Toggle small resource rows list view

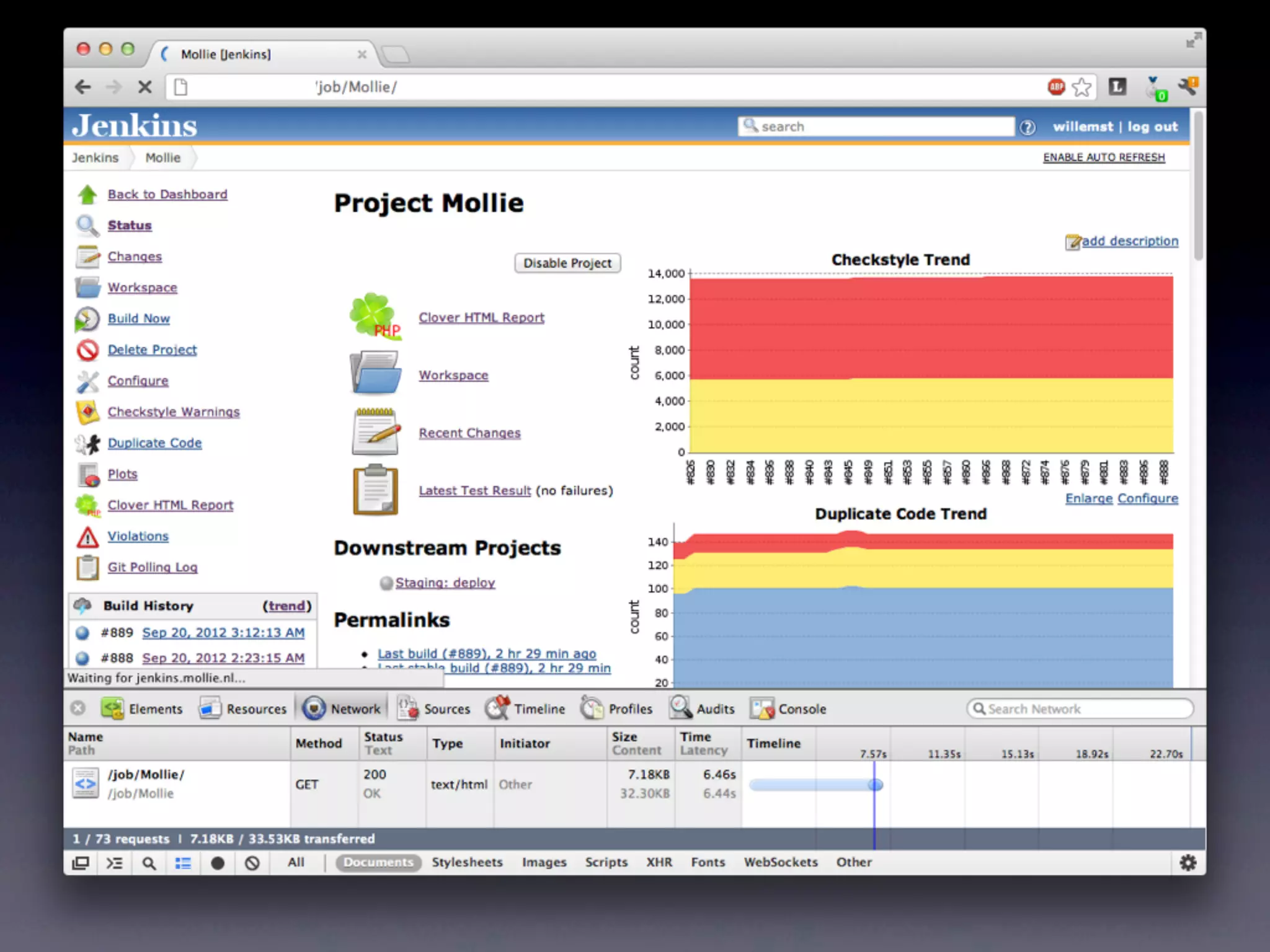coord(183,863)
